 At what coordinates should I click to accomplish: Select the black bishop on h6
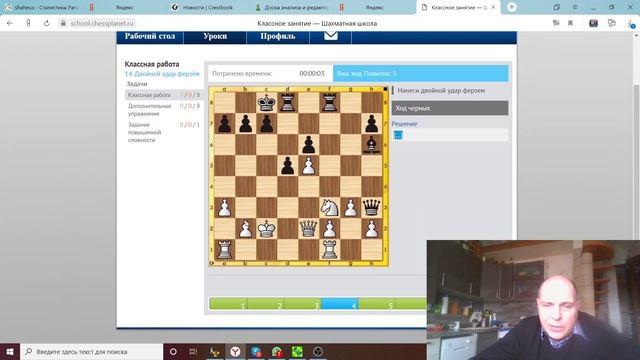click(371, 144)
